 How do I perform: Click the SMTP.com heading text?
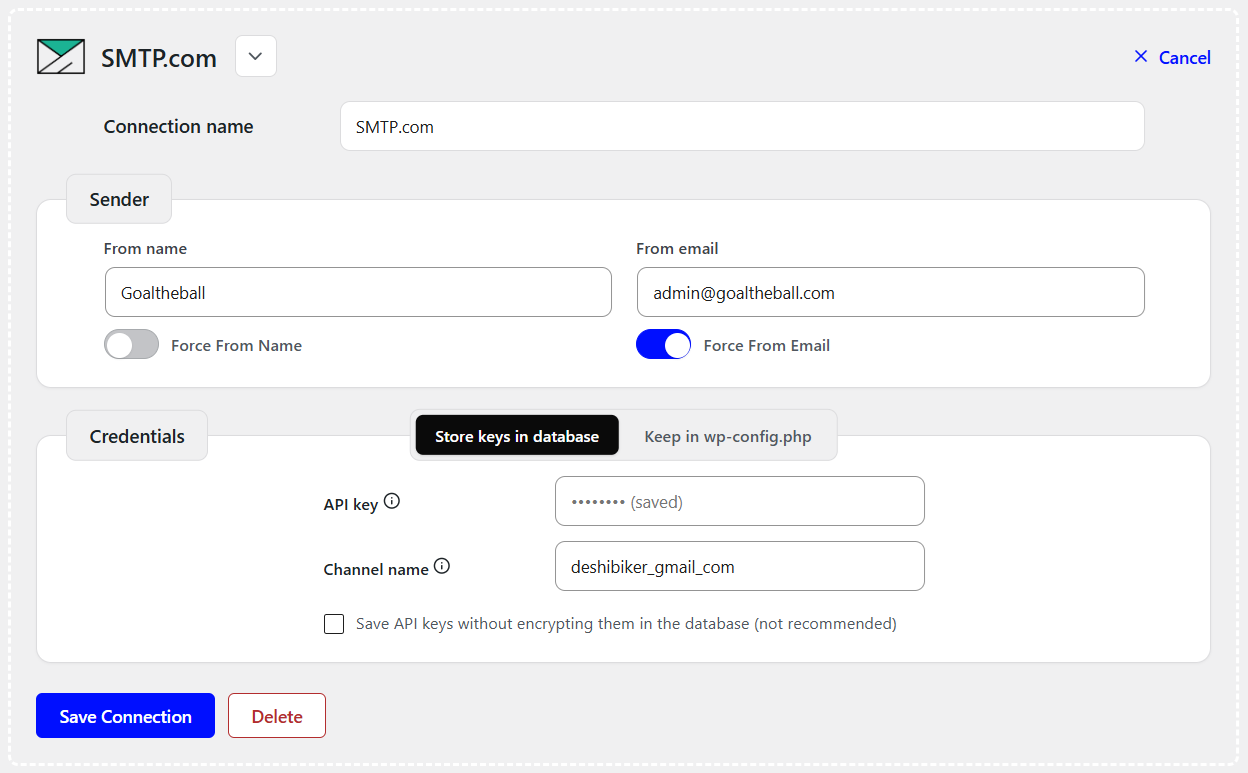[x=159, y=58]
